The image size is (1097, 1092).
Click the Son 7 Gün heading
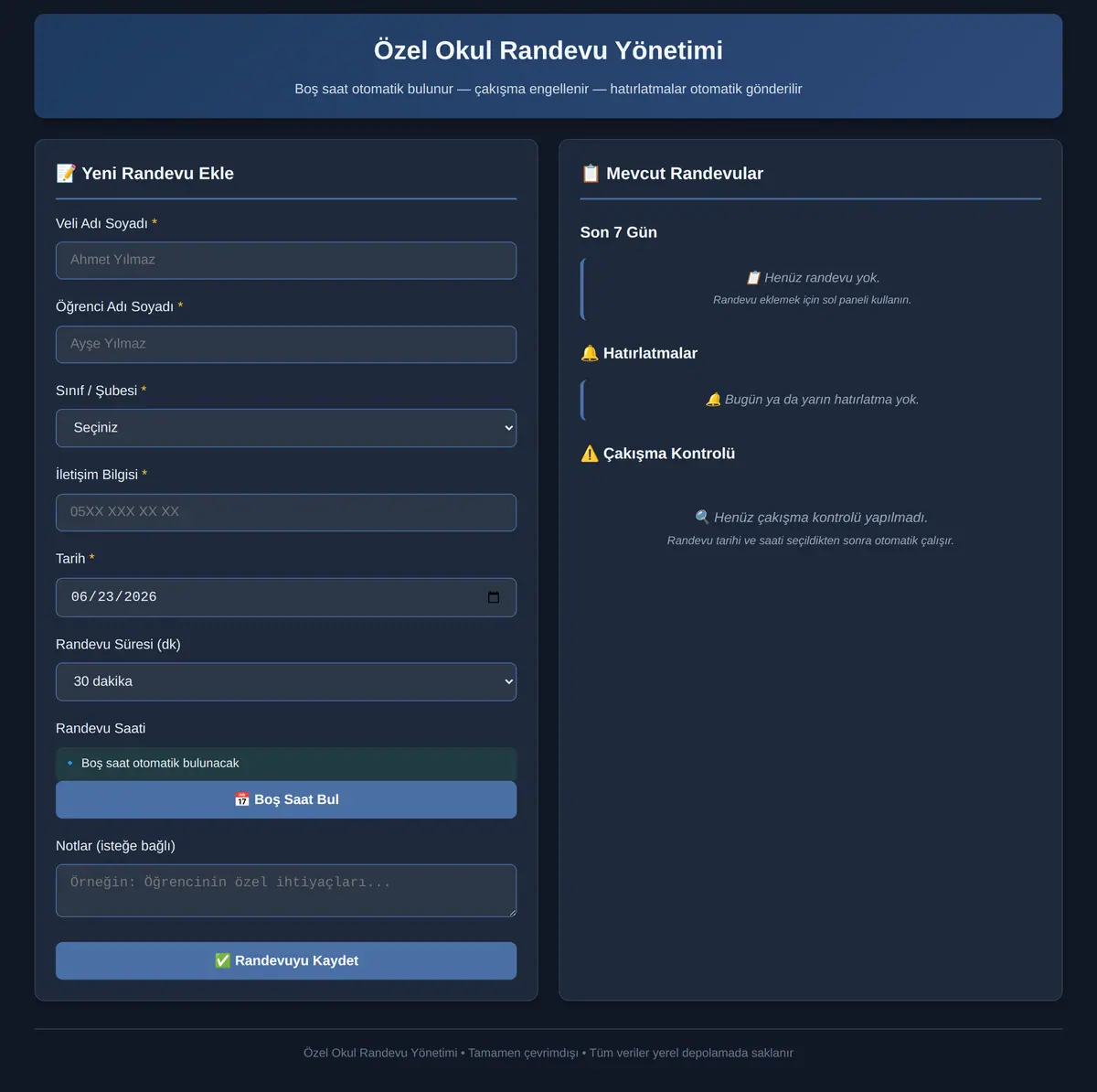619,232
